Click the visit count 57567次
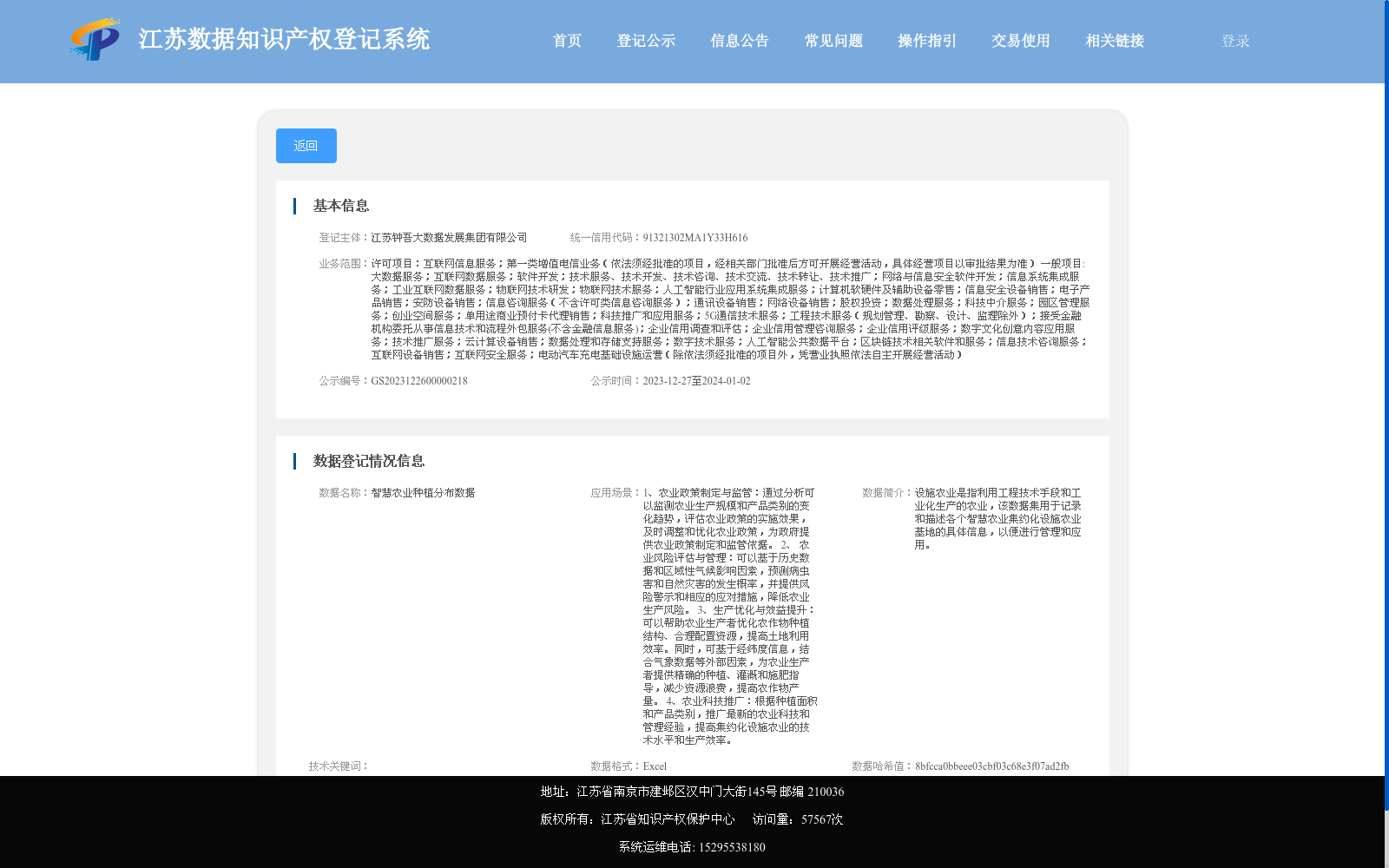This screenshot has width=1389, height=868. [x=822, y=819]
